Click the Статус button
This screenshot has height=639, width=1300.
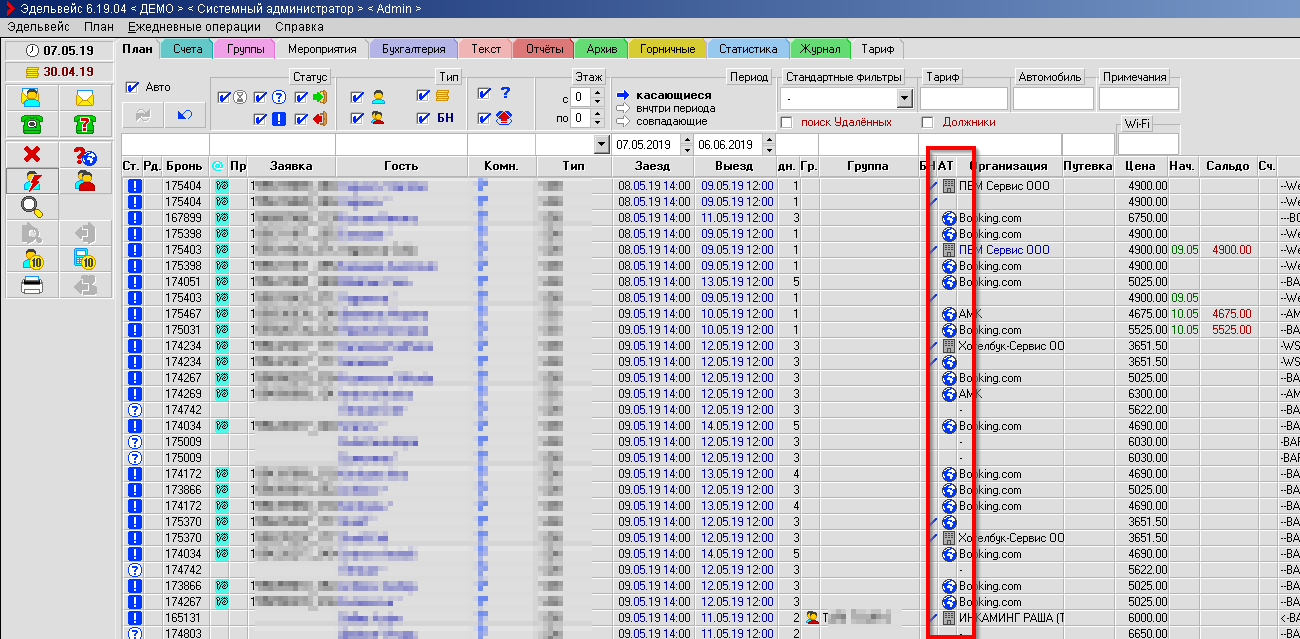310,77
